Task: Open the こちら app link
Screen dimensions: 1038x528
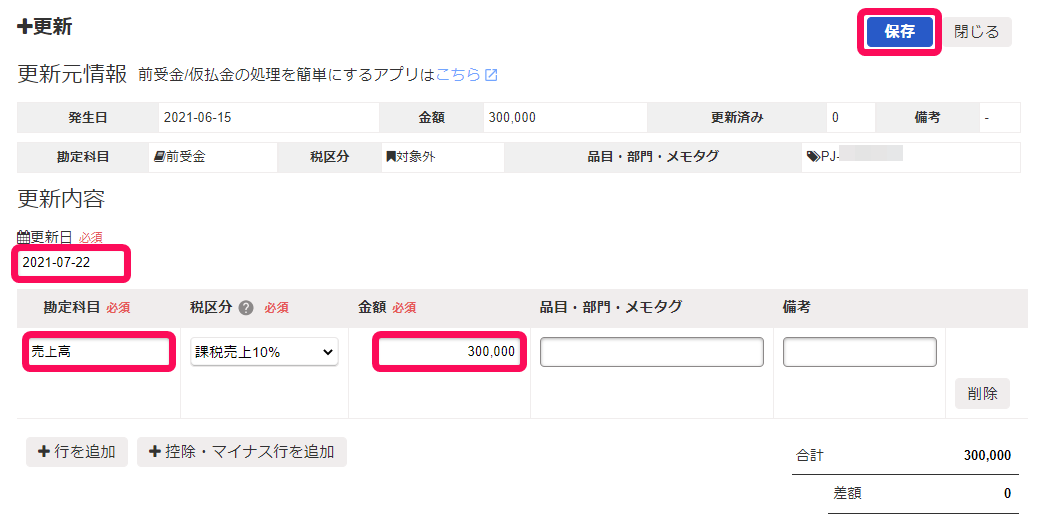Action: 458,75
